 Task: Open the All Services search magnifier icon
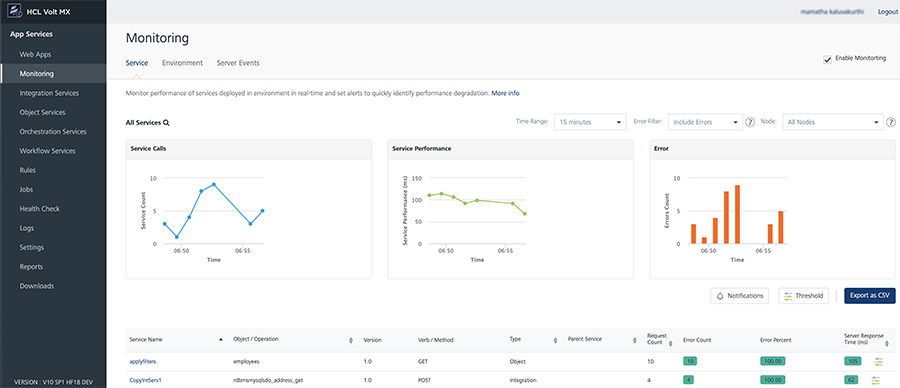pos(166,123)
